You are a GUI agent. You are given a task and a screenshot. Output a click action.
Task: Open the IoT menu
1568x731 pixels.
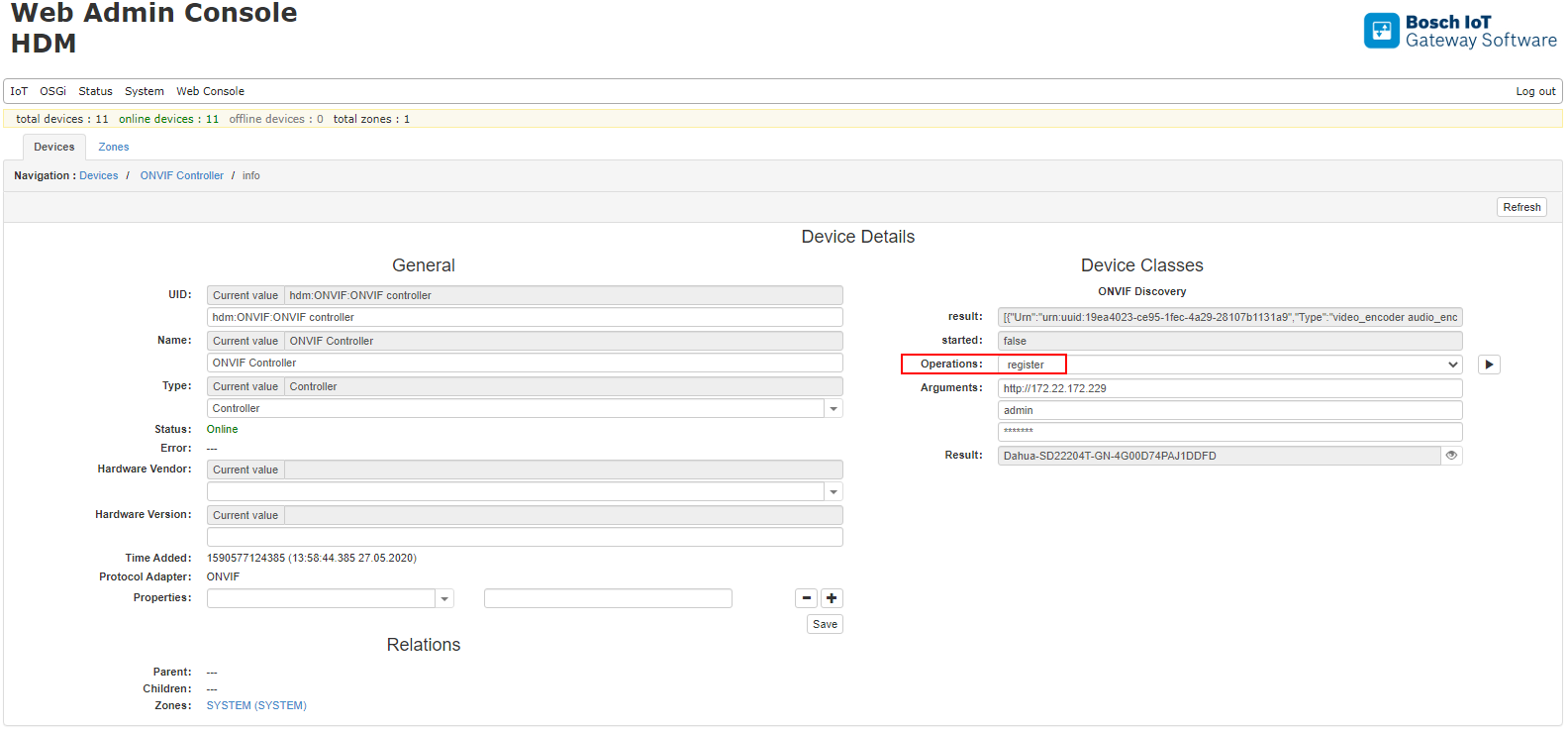click(x=19, y=91)
